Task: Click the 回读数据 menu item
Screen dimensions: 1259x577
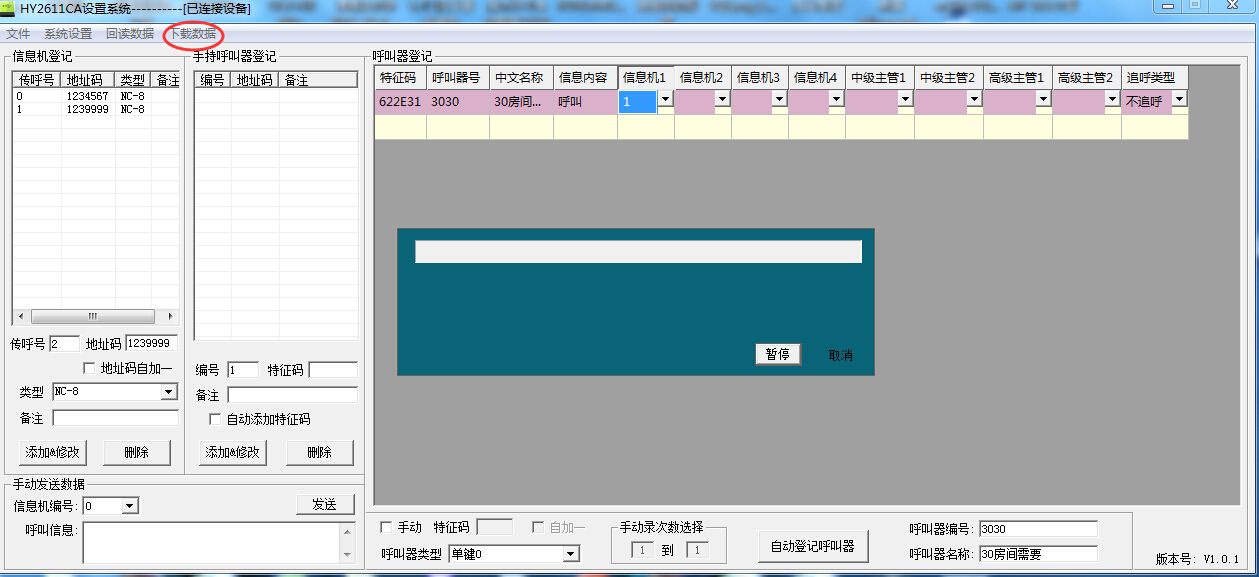Action: pos(129,34)
